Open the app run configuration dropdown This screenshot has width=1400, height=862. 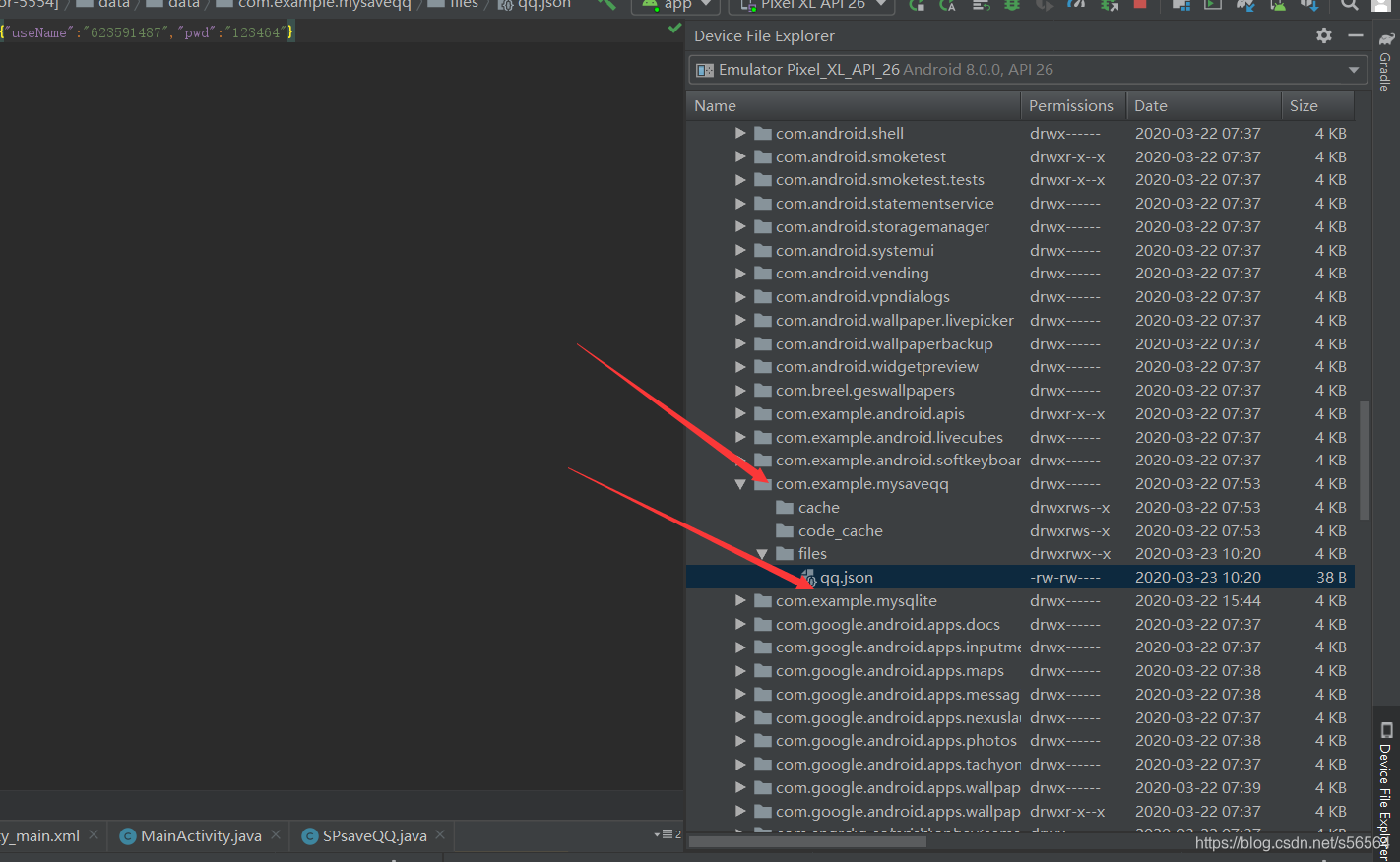(675, 5)
